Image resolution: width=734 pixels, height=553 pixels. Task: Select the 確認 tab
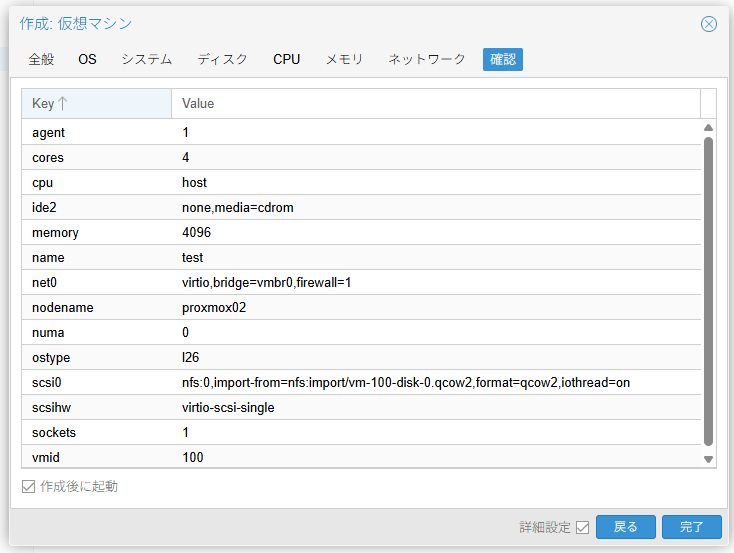(x=503, y=60)
